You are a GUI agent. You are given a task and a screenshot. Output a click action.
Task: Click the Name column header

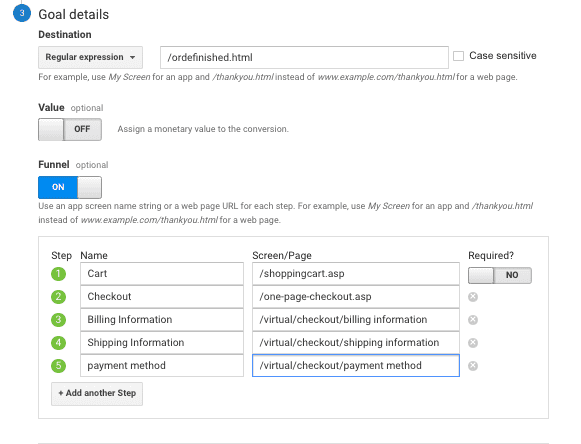pyautogui.click(x=94, y=256)
